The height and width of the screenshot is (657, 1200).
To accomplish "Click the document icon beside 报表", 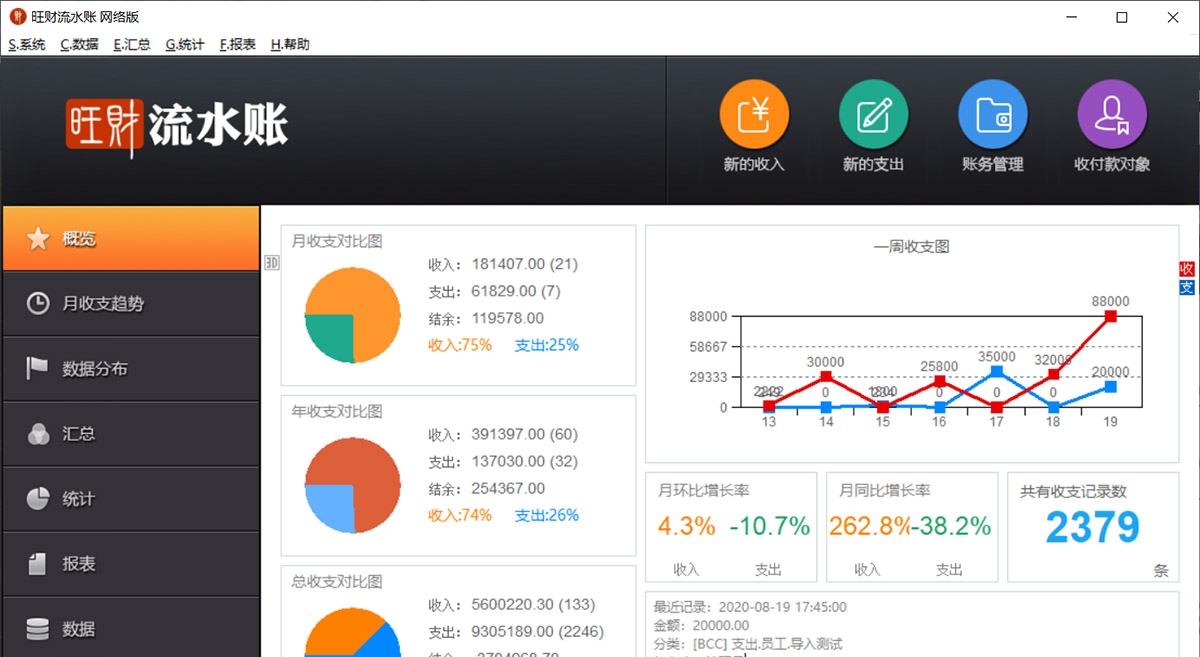I will tap(38, 564).
